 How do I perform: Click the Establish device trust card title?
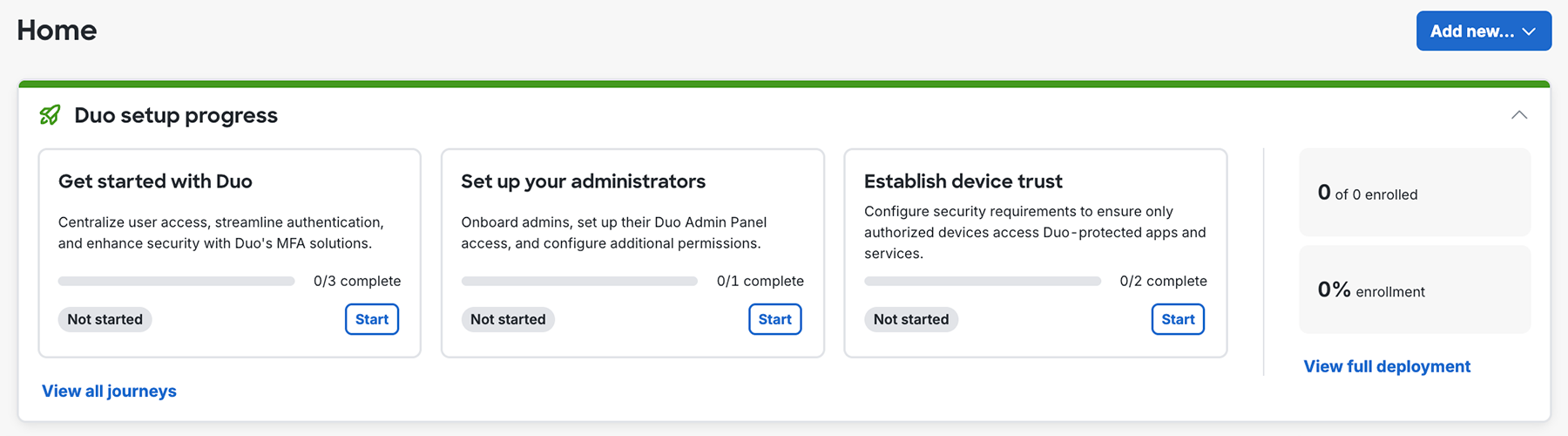(963, 181)
